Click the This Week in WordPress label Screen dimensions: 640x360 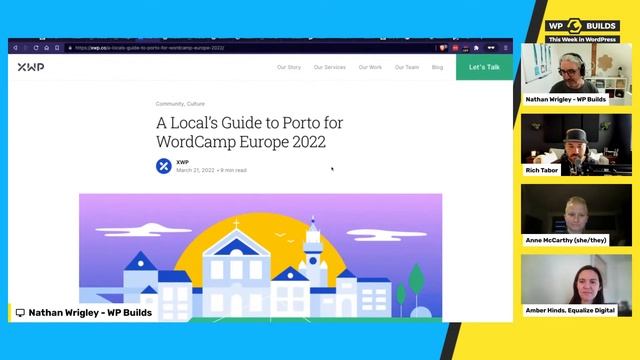coord(582,40)
